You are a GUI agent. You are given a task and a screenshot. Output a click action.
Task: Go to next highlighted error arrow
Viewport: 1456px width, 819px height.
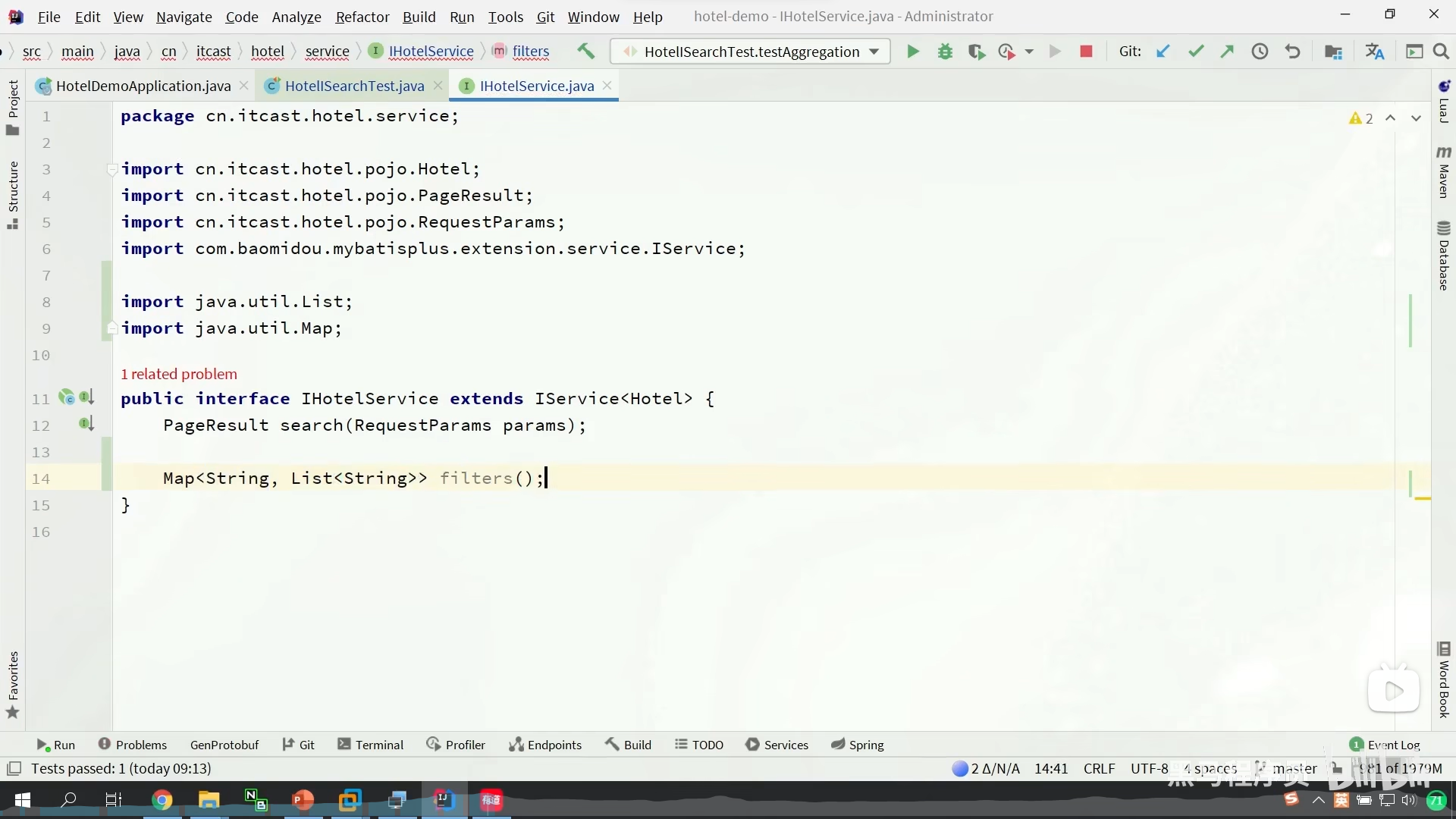pyautogui.click(x=1416, y=118)
